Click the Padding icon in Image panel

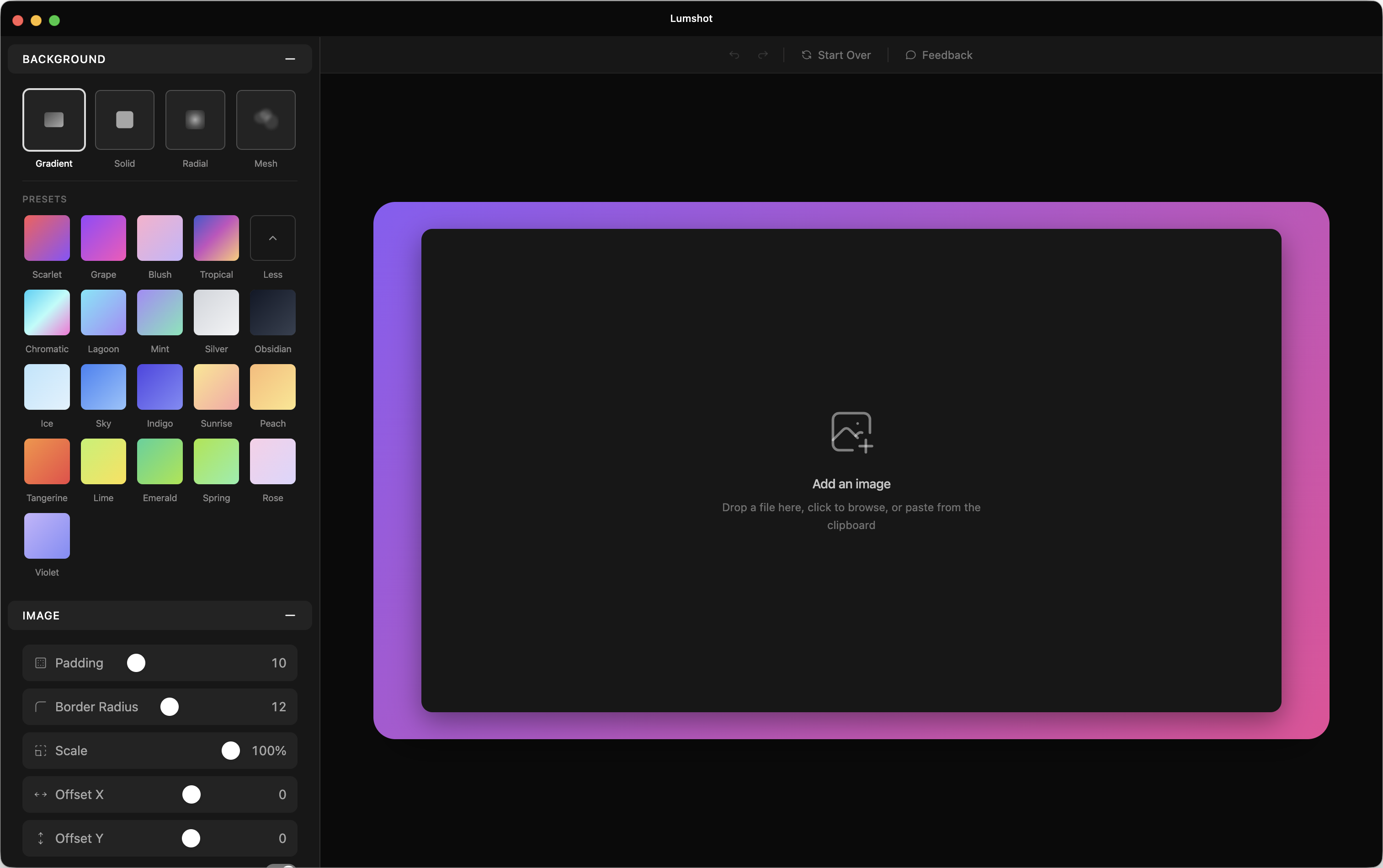(40, 663)
